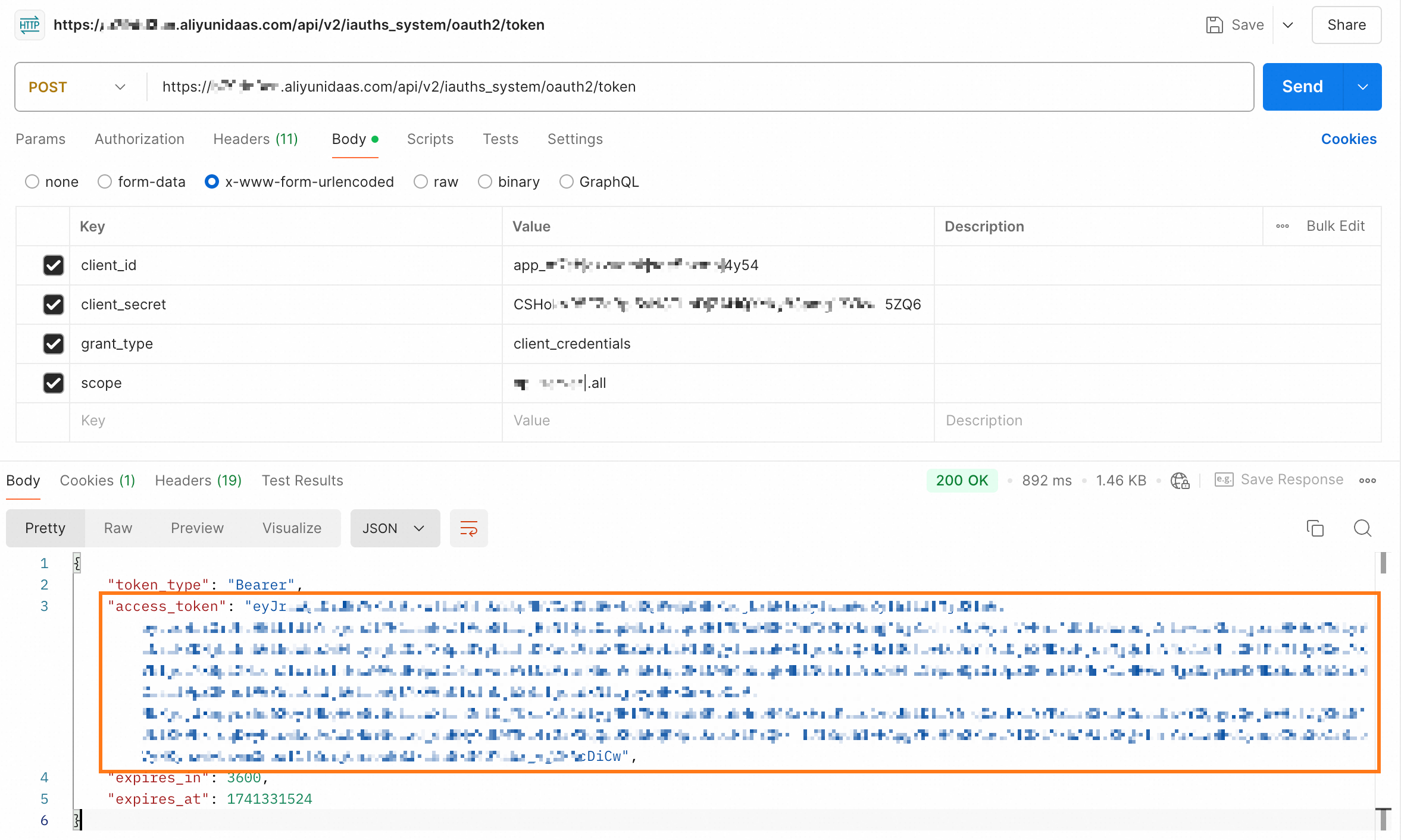Click the Save floppy disk icon
The image size is (1401, 840).
coord(1214,25)
